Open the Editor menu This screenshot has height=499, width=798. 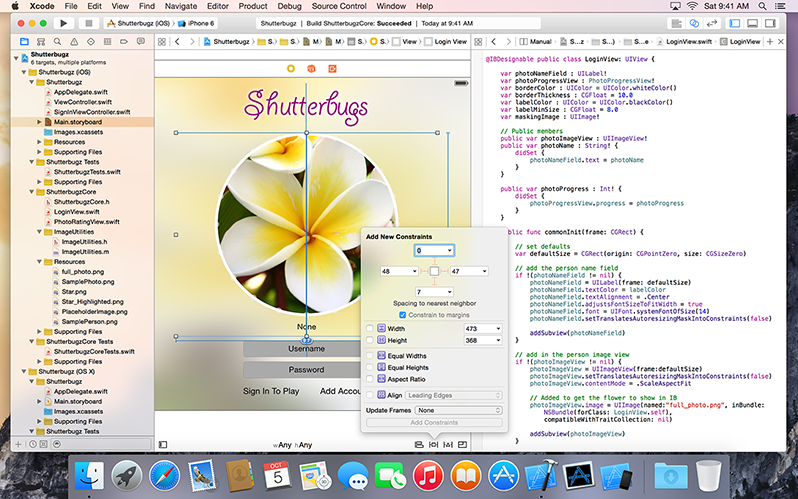[x=217, y=6]
